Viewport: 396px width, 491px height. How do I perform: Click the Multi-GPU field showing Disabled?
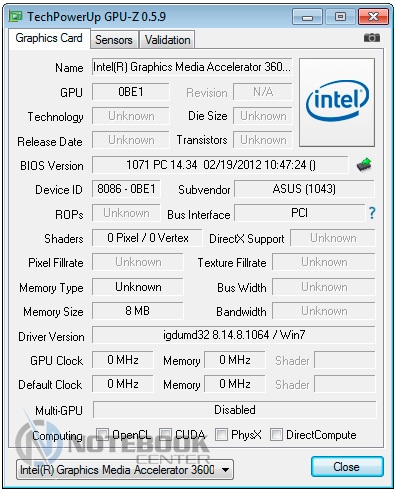coord(235,410)
